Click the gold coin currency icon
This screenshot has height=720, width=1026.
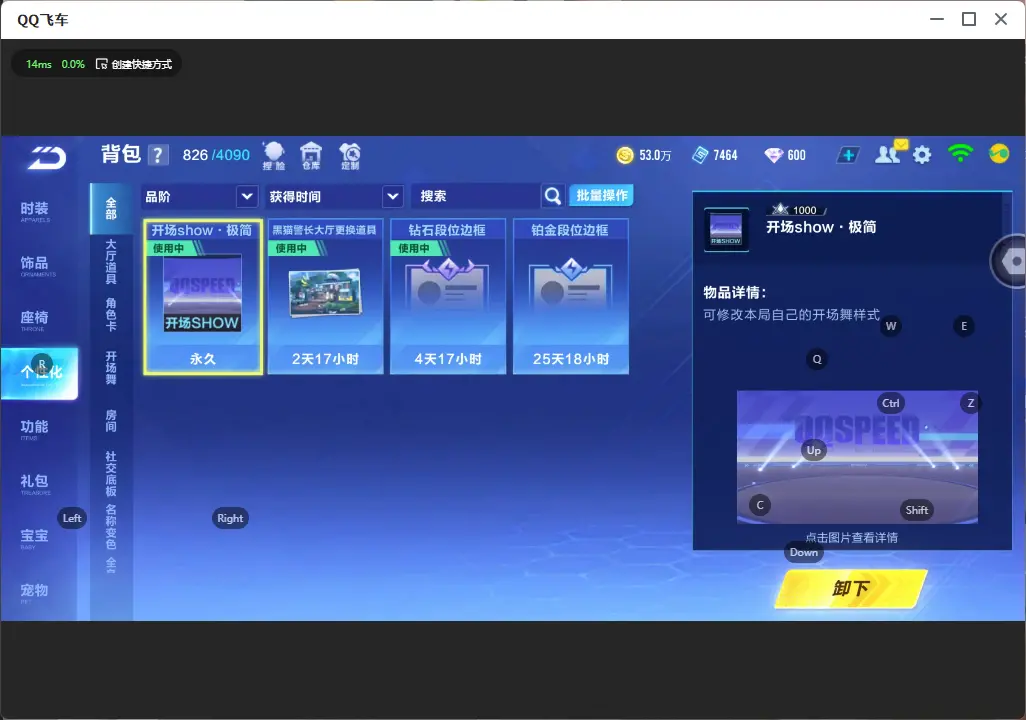click(x=625, y=155)
